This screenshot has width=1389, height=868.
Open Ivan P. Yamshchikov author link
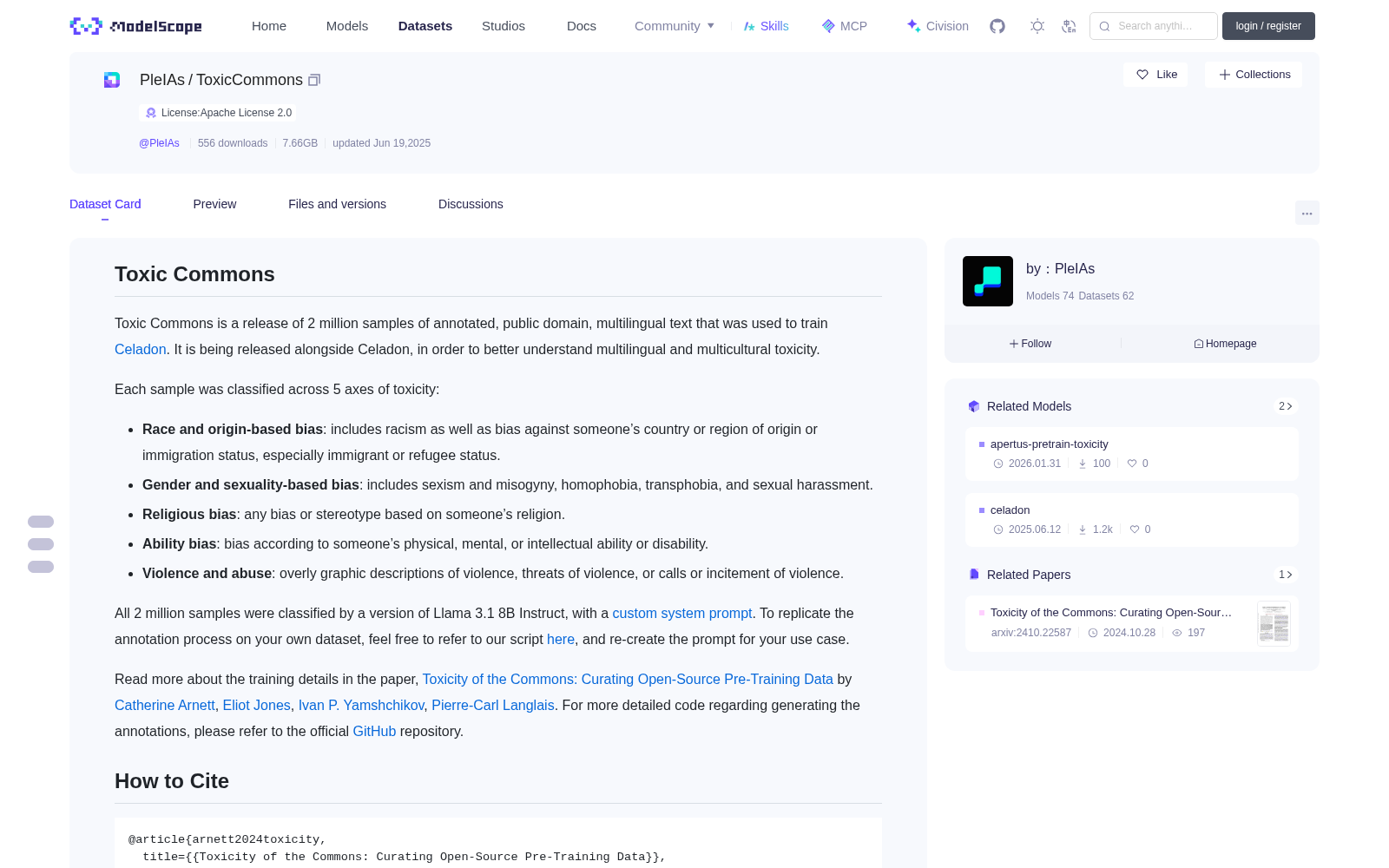pos(361,705)
